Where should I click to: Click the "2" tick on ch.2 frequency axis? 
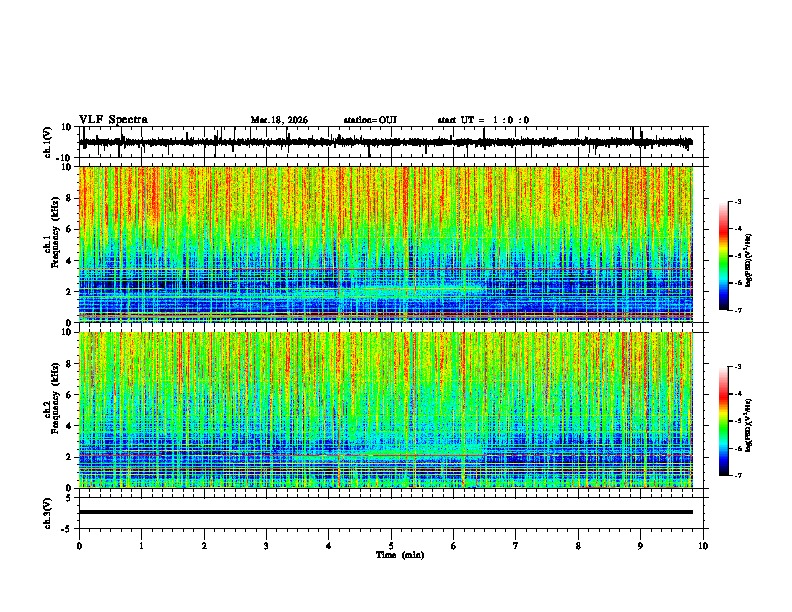[x=70, y=457]
